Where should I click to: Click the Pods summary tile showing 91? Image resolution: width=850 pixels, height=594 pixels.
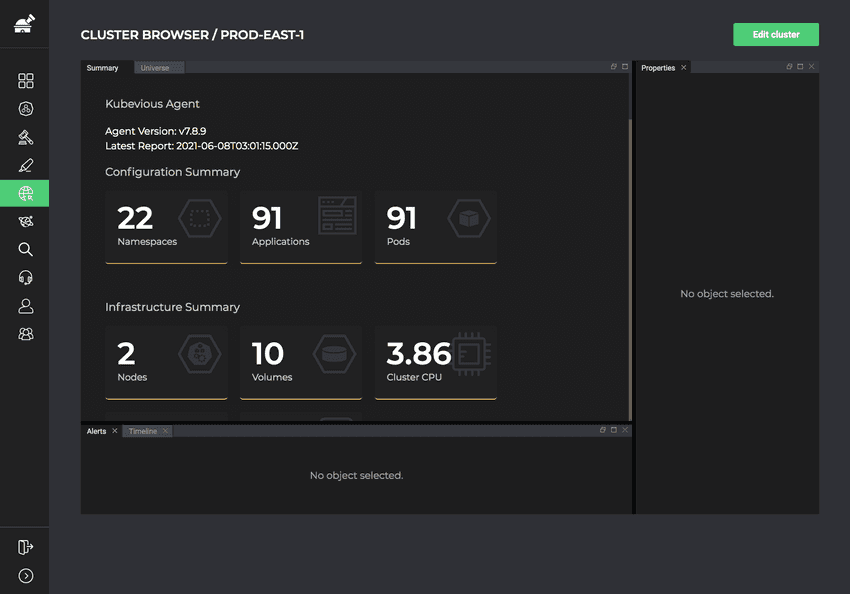coord(435,227)
